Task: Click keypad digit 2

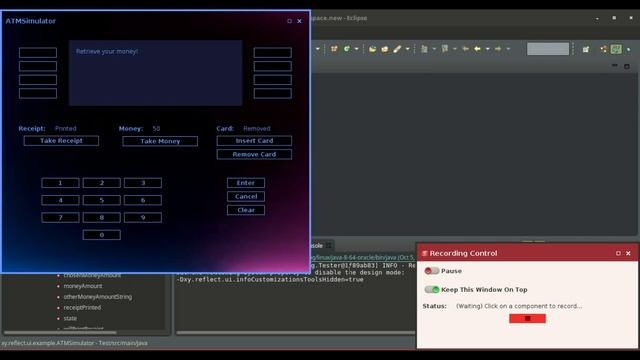Action: coord(102,183)
